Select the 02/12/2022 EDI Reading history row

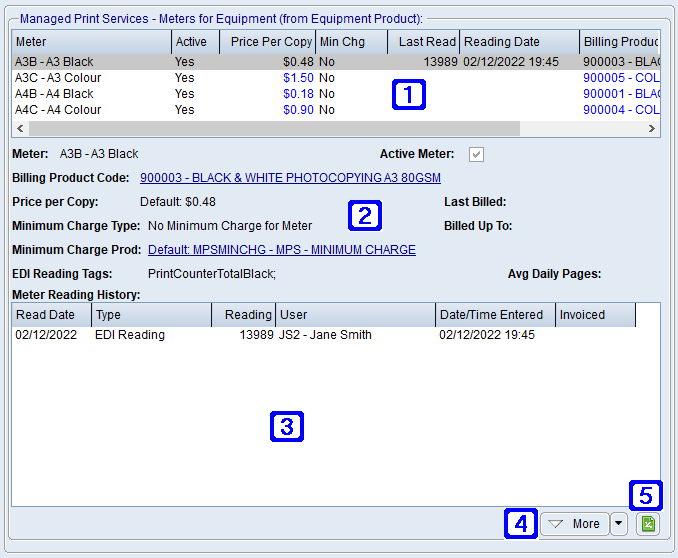tap(200, 335)
